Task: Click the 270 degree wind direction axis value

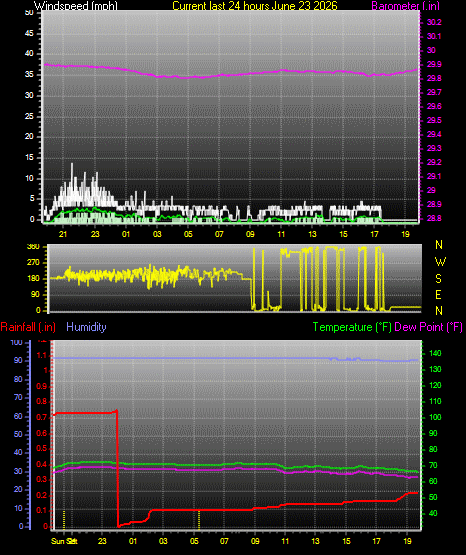Action: pos(33,263)
